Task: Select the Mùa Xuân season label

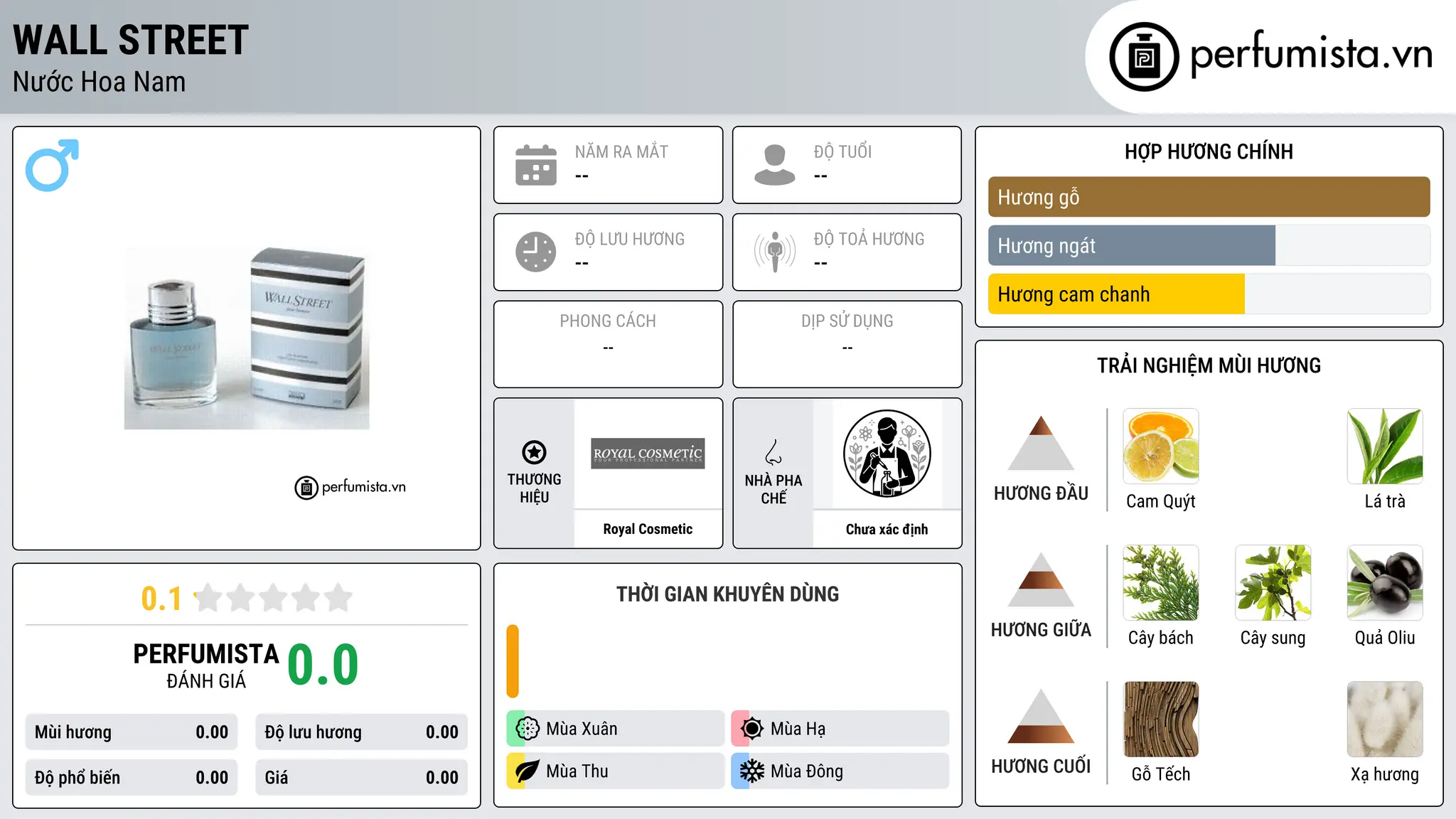Action: 582,729
